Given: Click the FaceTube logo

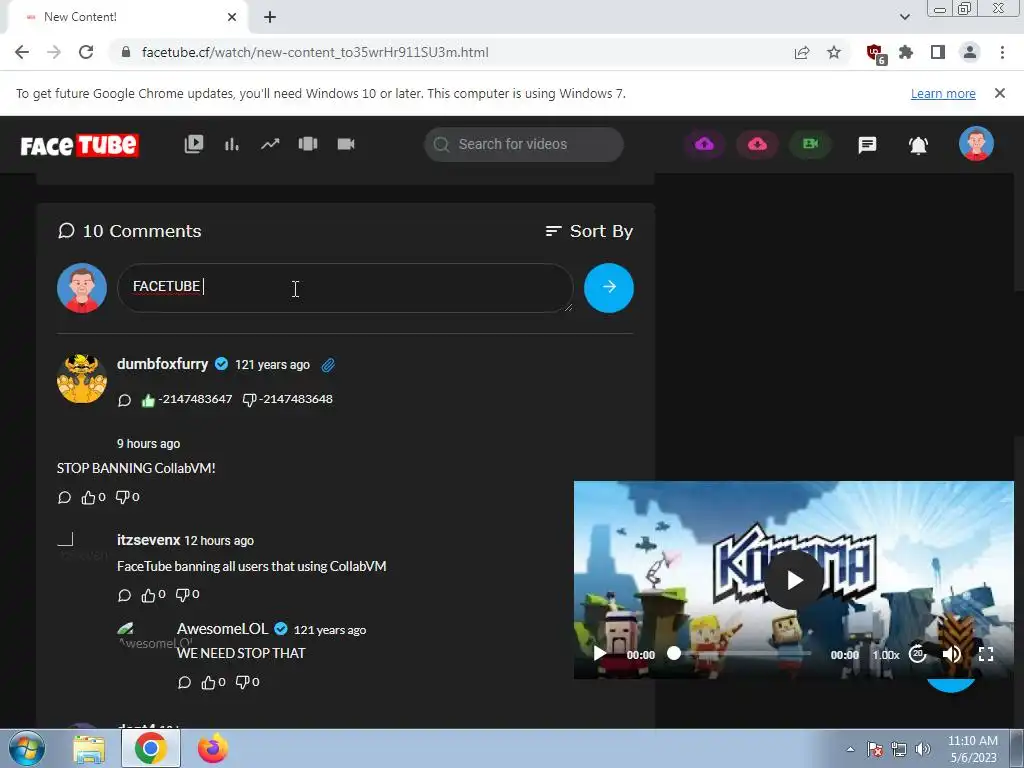Looking at the screenshot, I should coord(79,145).
